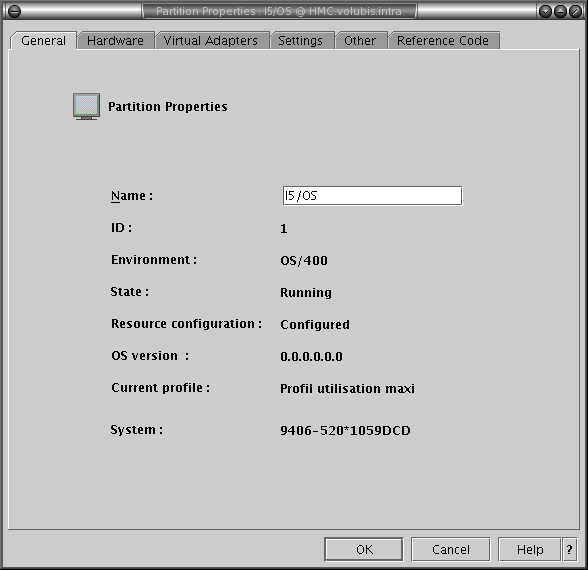Click the partition monitor icon
Viewport: 588px width, 570px height.
[x=86, y=106]
